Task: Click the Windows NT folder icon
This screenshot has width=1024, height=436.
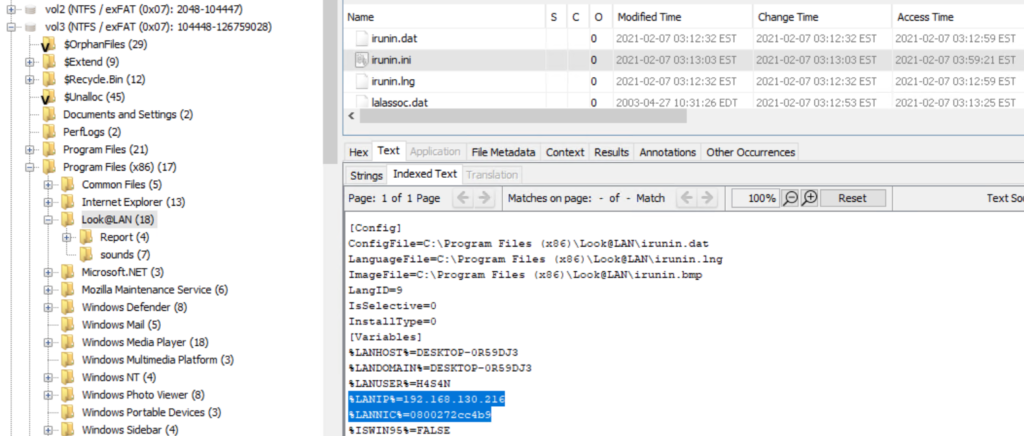Action: (x=68, y=377)
